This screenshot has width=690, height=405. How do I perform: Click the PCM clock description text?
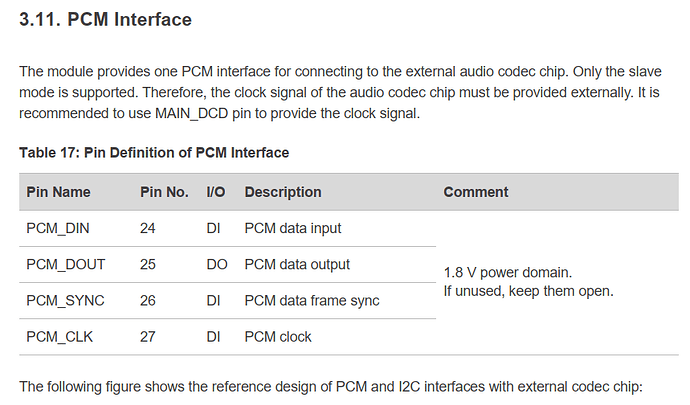[278, 337]
